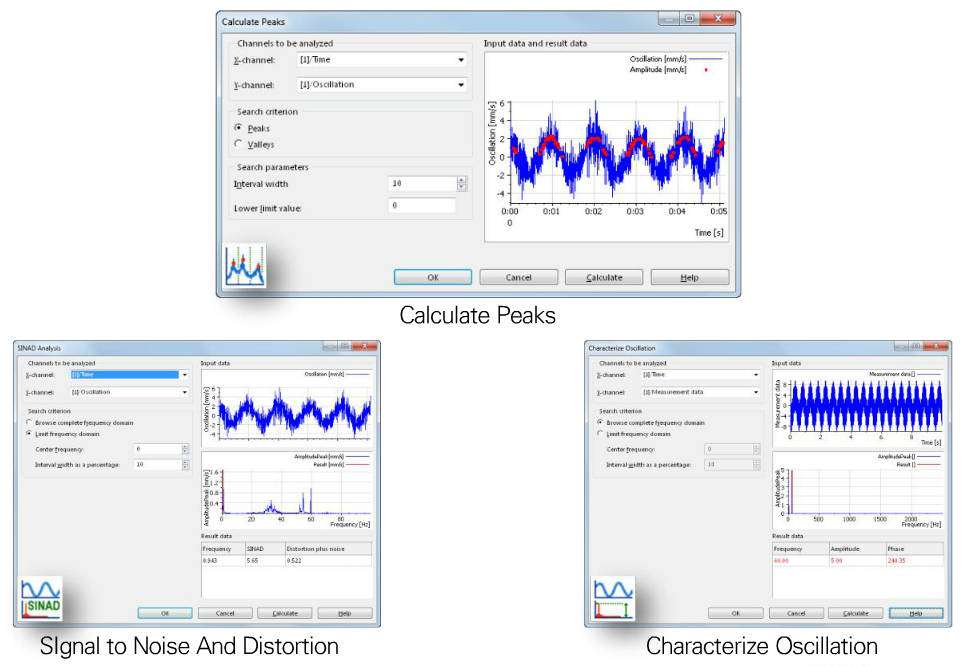Cancel the Calculate Peaks dialog
The height and width of the screenshot is (666, 967).
click(518, 277)
